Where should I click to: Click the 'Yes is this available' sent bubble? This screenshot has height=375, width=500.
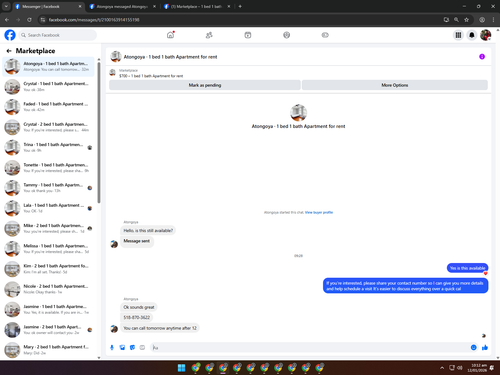point(467,268)
